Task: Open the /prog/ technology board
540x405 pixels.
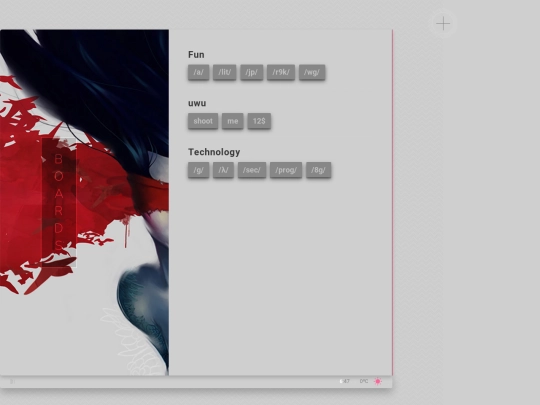Action: (286, 170)
